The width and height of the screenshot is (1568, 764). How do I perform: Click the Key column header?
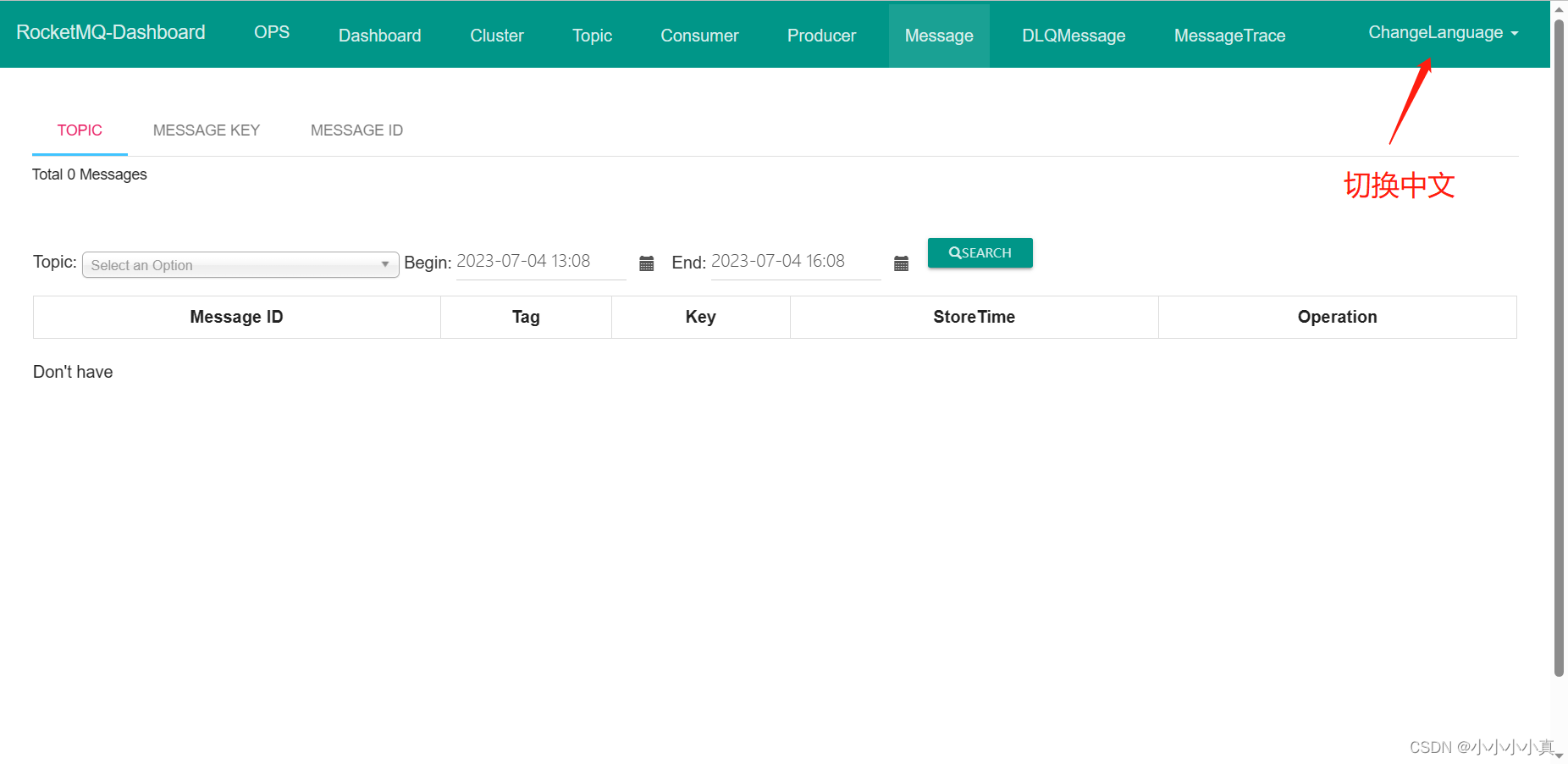click(701, 317)
